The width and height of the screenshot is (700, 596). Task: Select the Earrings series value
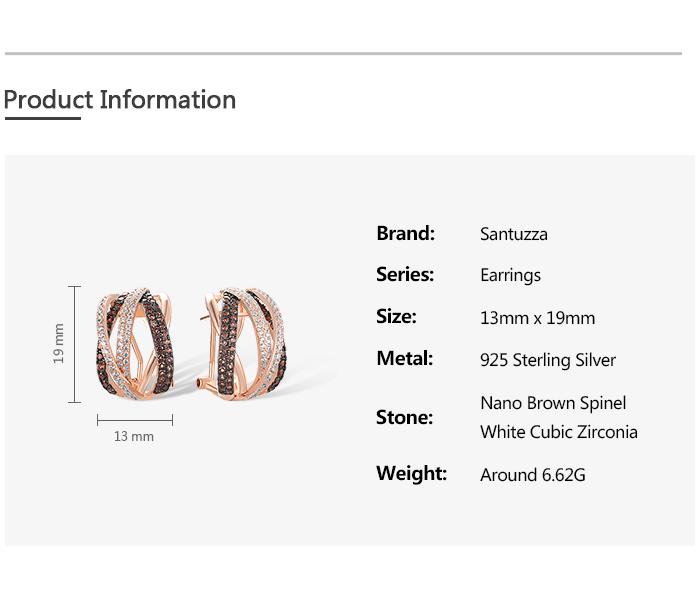tap(510, 276)
